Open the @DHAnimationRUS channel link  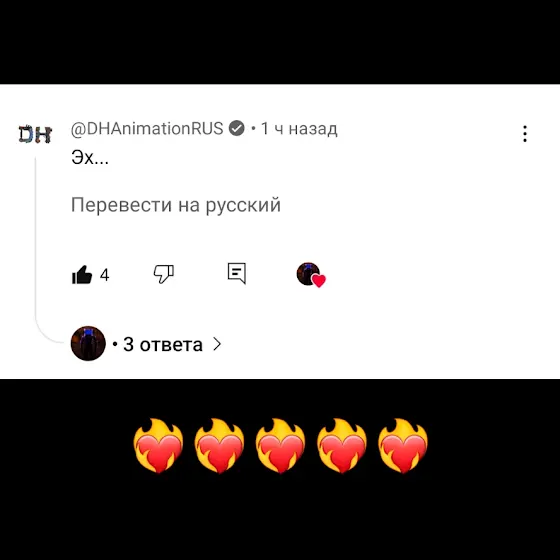[x=147, y=129]
